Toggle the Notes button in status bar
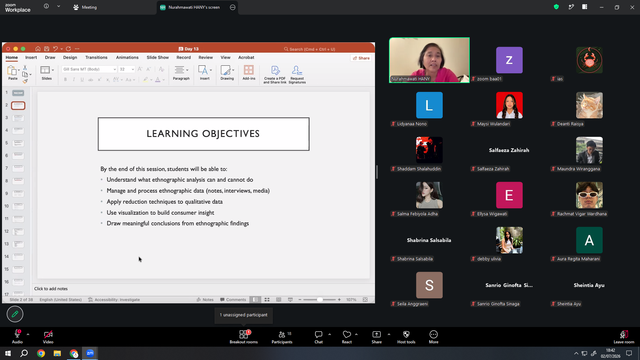This screenshot has width=640, height=360. click(205, 300)
